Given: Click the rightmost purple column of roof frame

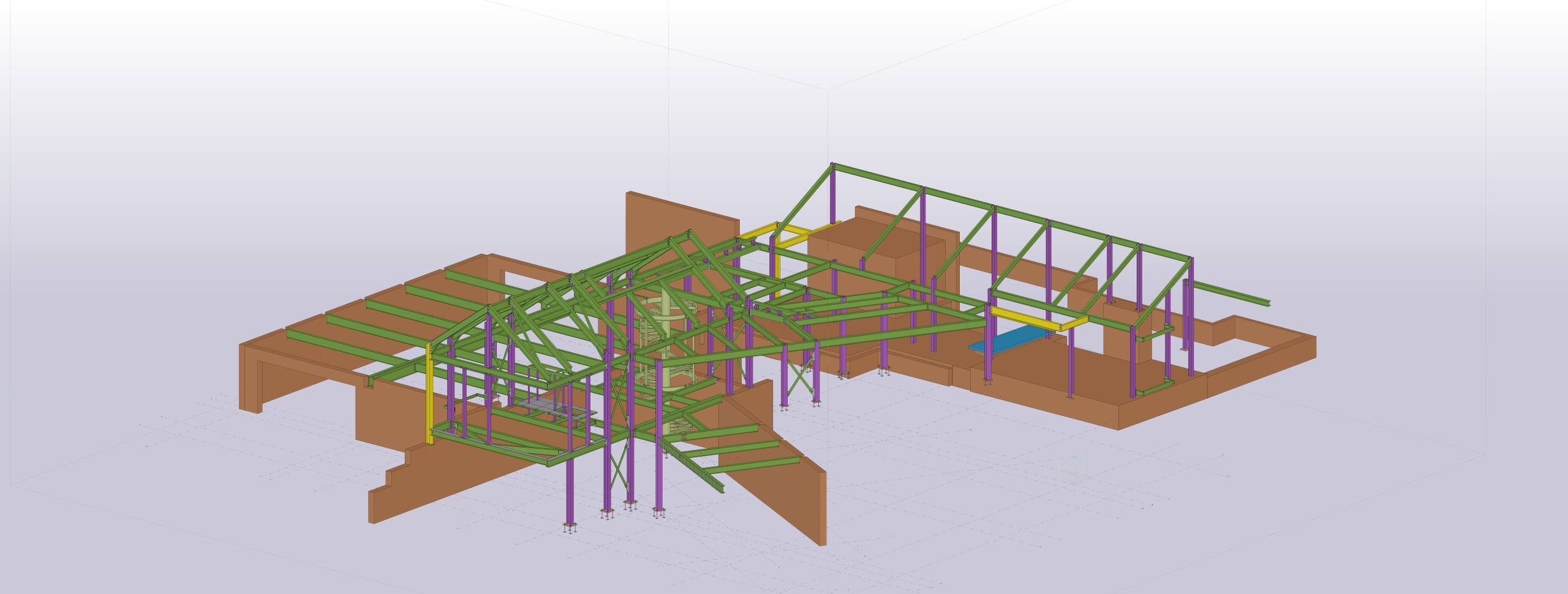Looking at the screenshot, I should pos(1191,319).
